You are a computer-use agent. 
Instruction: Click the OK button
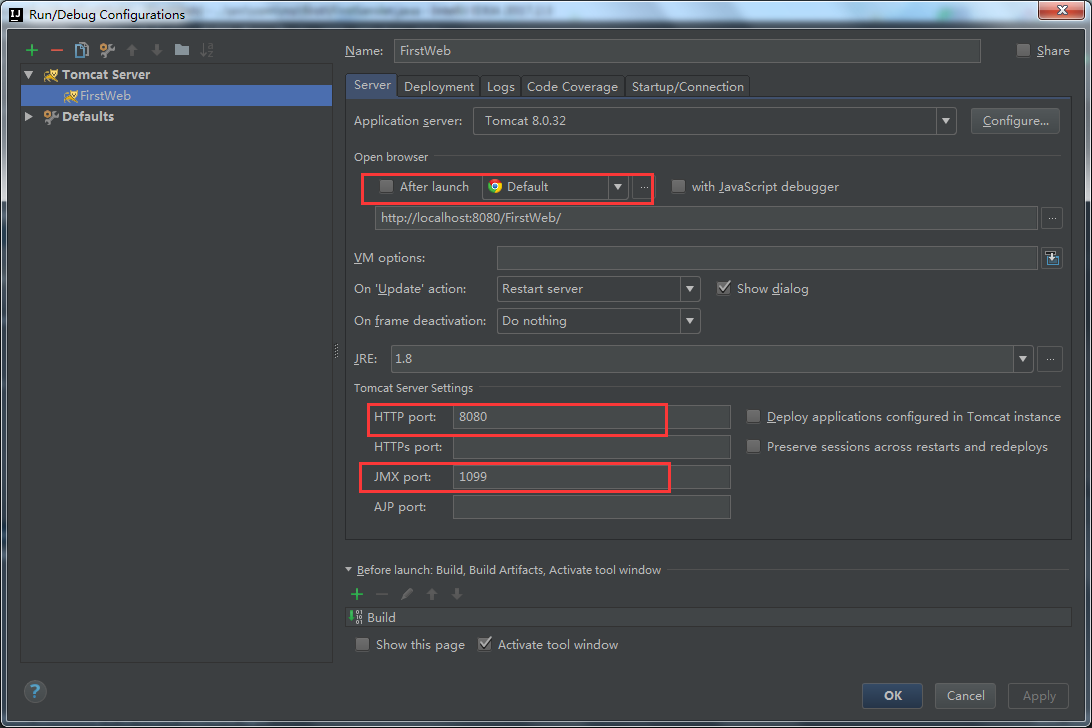point(893,696)
